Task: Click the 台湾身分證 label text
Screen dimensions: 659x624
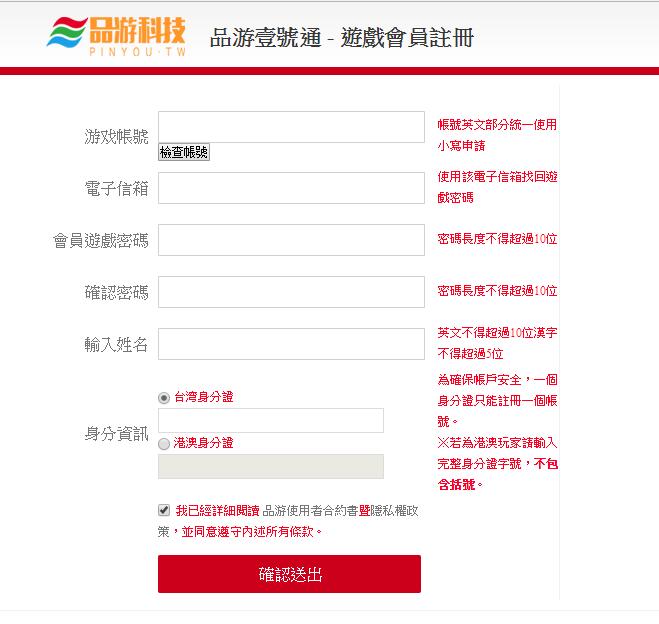Action: [x=204, y=397]
